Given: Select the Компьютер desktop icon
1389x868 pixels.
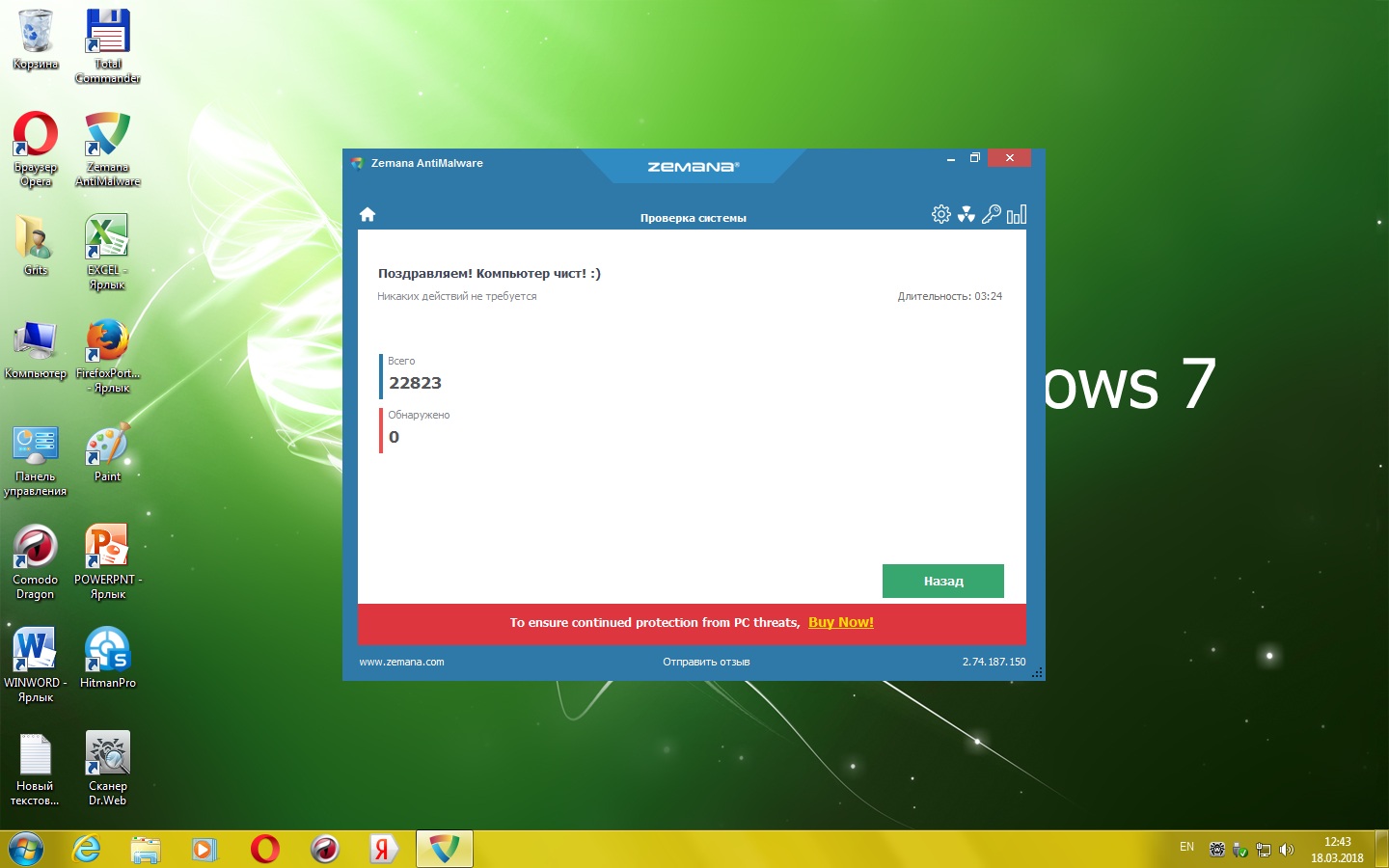Looking at the screenshot, I should (x=36, y=349).
